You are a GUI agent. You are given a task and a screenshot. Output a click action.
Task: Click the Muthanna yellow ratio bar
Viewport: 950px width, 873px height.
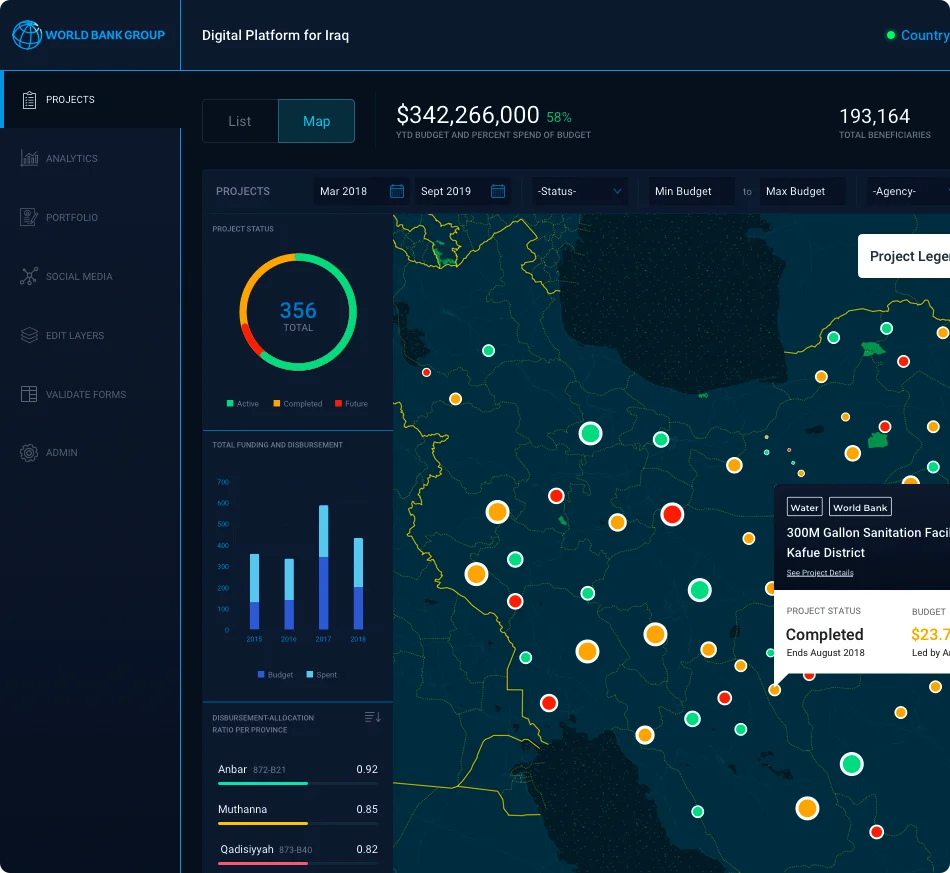(x=263, y=823)
